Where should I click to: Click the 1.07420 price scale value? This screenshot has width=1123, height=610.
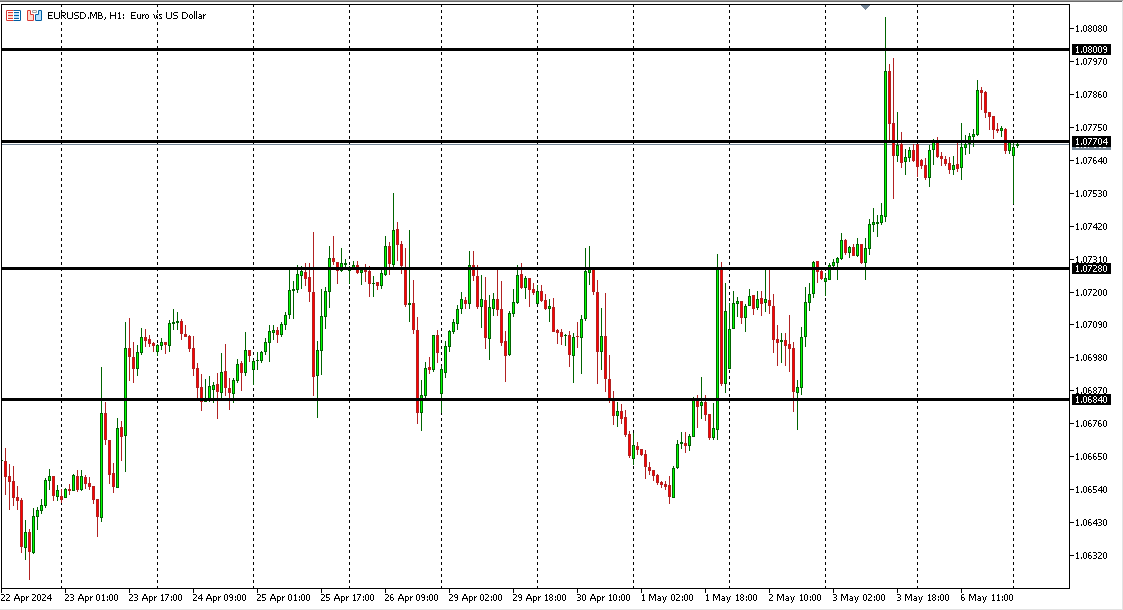[1091, 226]
